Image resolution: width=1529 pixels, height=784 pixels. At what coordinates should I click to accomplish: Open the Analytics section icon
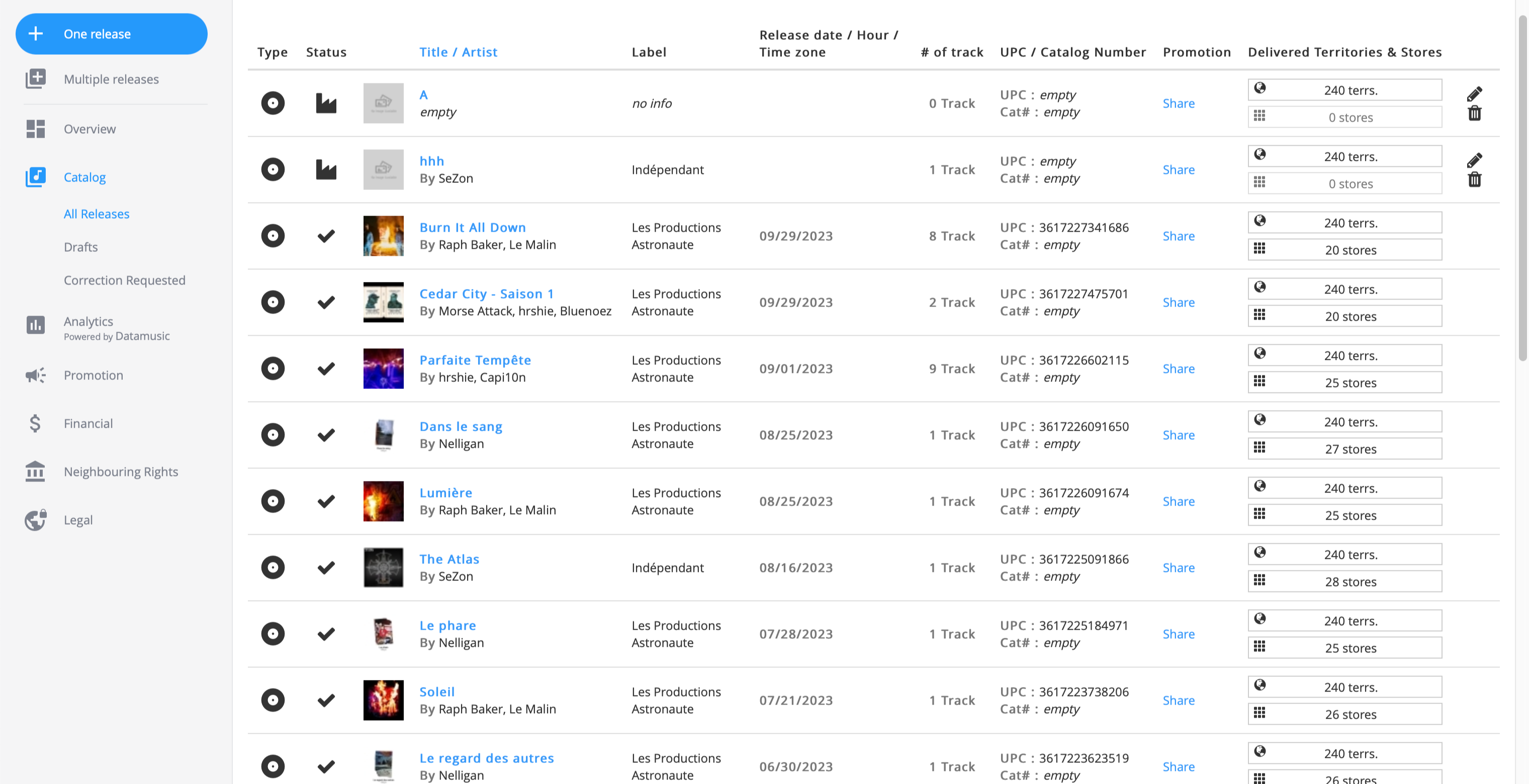pyautogui.click(x=36, y=325)
